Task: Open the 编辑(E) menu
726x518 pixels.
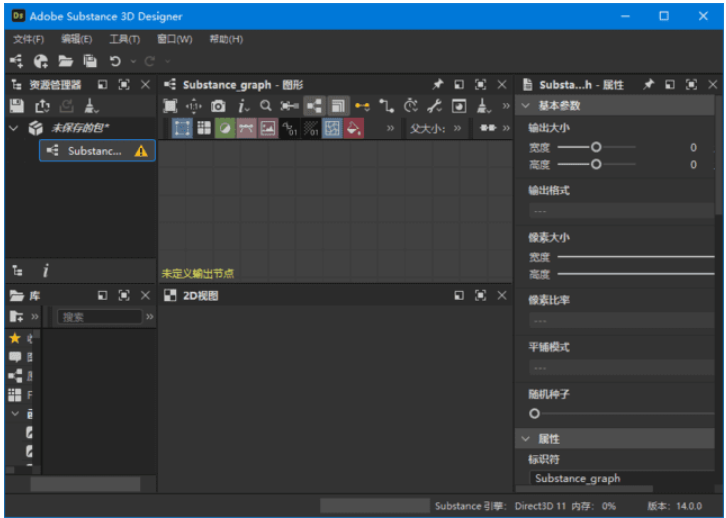Action: pyautogui.click(x=77, y=39)
